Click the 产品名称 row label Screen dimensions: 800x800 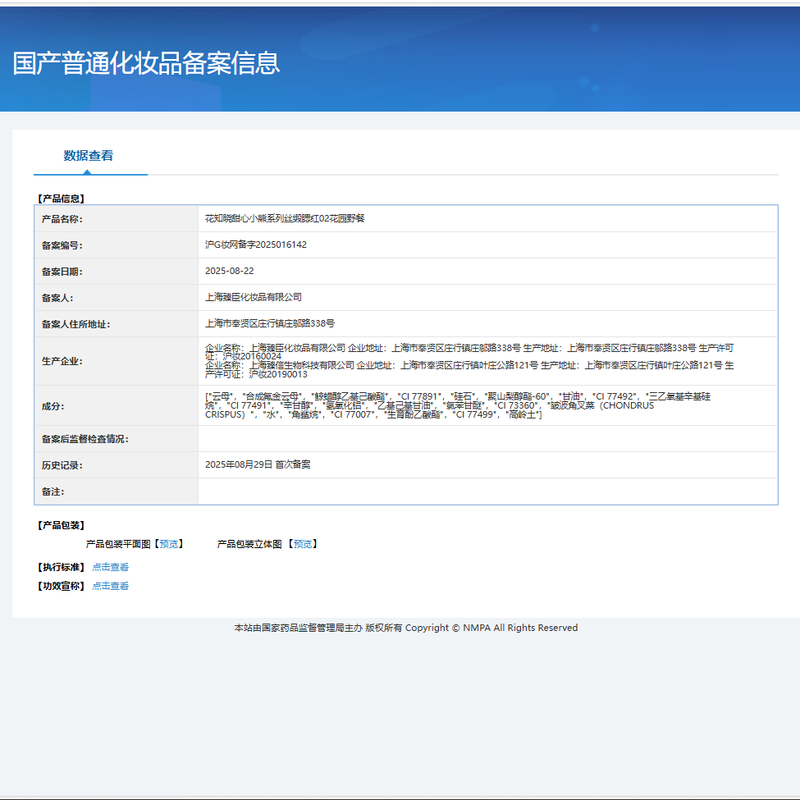61,219
